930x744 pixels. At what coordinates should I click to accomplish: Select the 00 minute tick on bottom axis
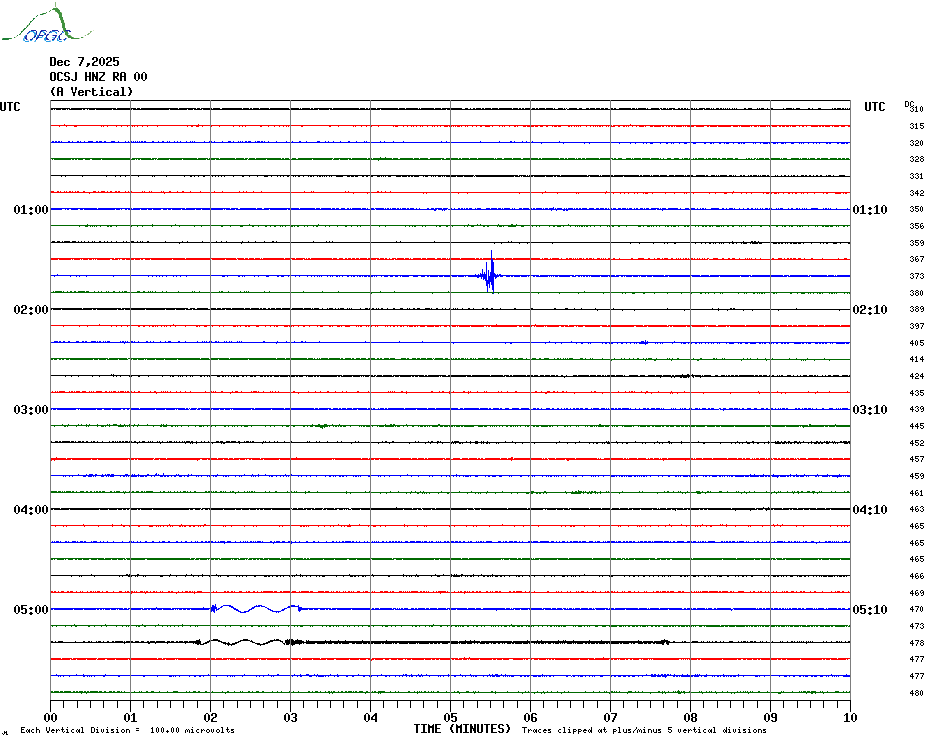coord(51,717)
